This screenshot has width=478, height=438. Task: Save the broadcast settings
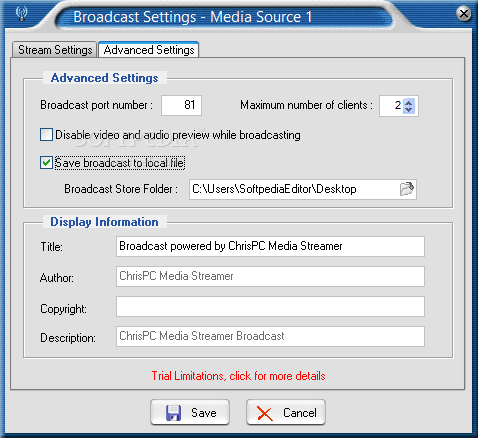pyautogui.click(x=190, y=413)
